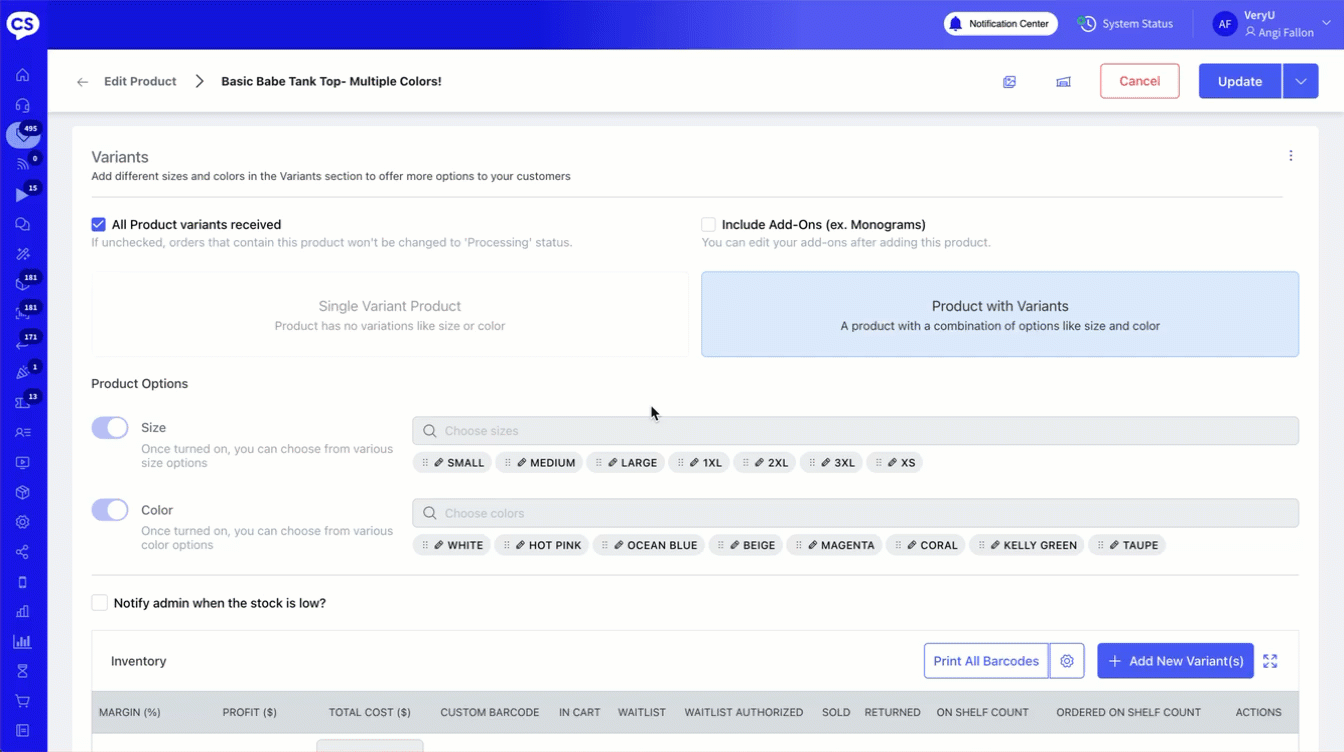This screenshot has width=1344, height=752.
Task: Check Notify admin when stock is low
Action: tap(99, 603)
